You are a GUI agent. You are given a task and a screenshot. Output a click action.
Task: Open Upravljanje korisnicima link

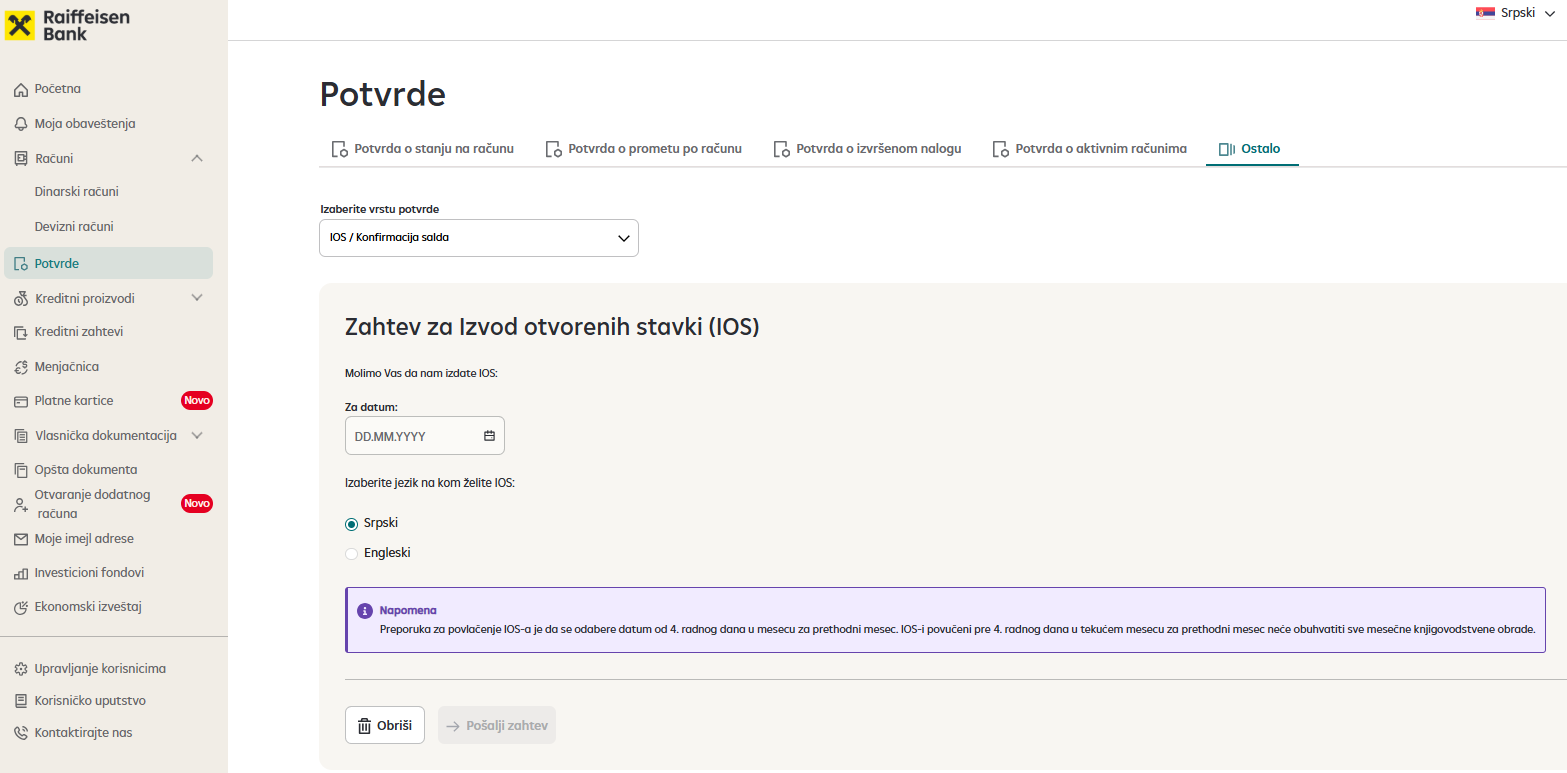point(101,669)
